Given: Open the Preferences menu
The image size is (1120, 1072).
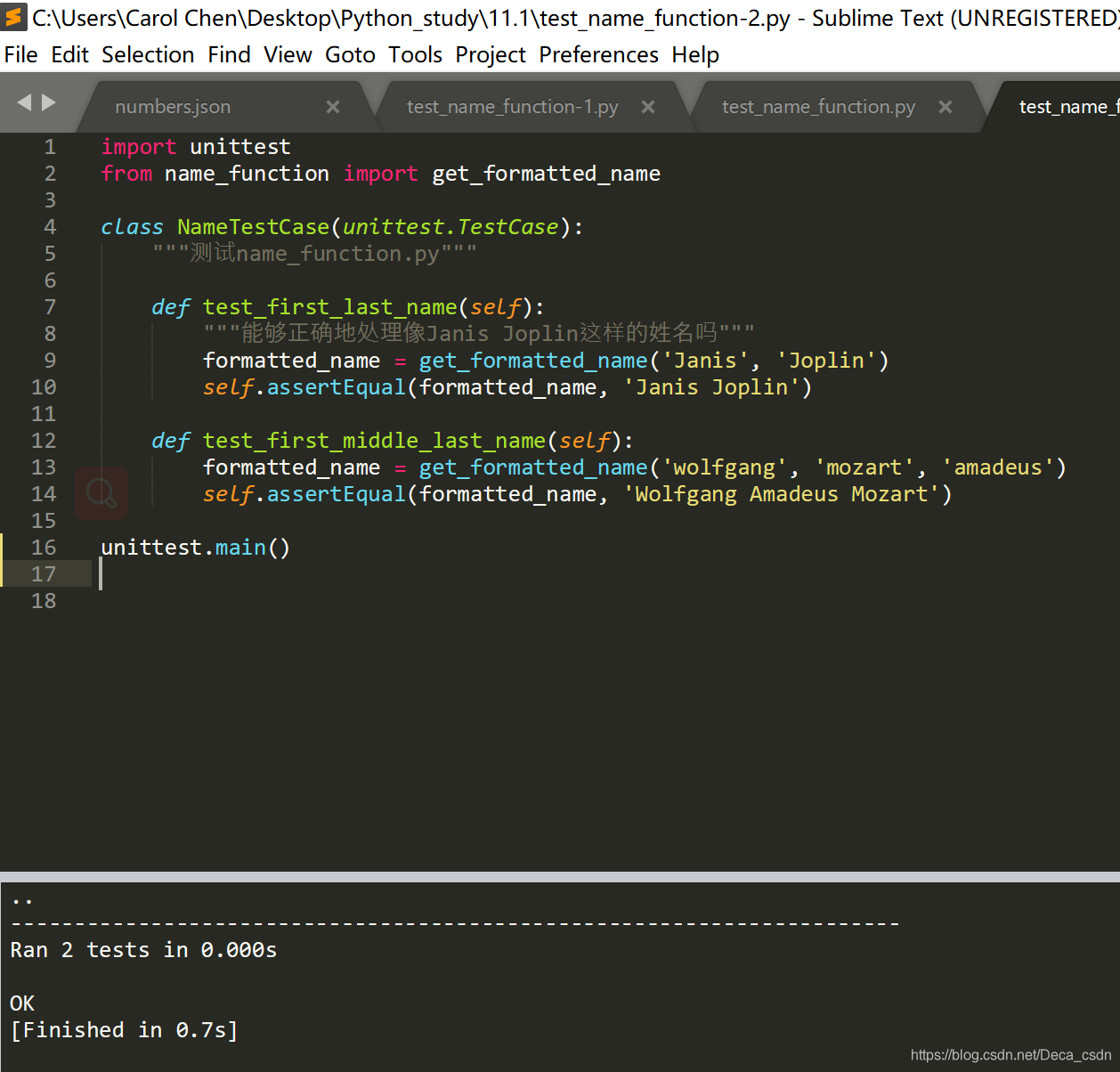Looking at the screenshot, I should (598, 55).
